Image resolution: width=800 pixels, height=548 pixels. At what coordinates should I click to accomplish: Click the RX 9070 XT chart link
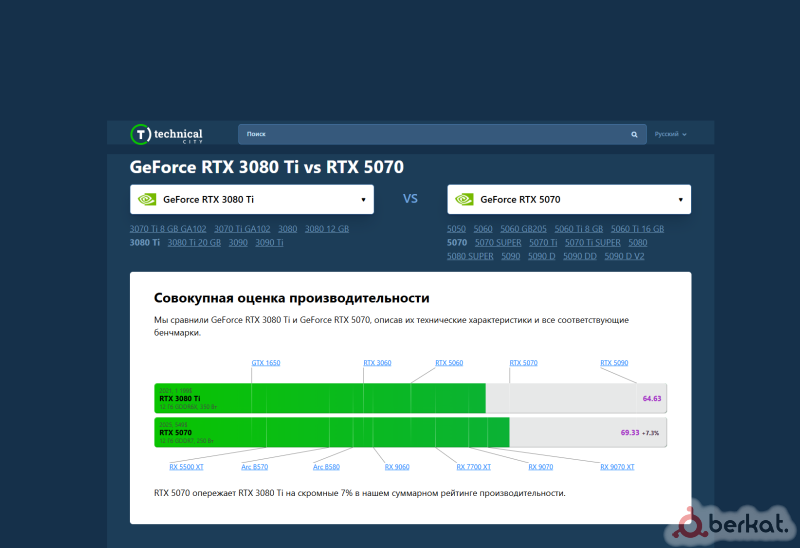pyautogui.click(x=617, y=467)
